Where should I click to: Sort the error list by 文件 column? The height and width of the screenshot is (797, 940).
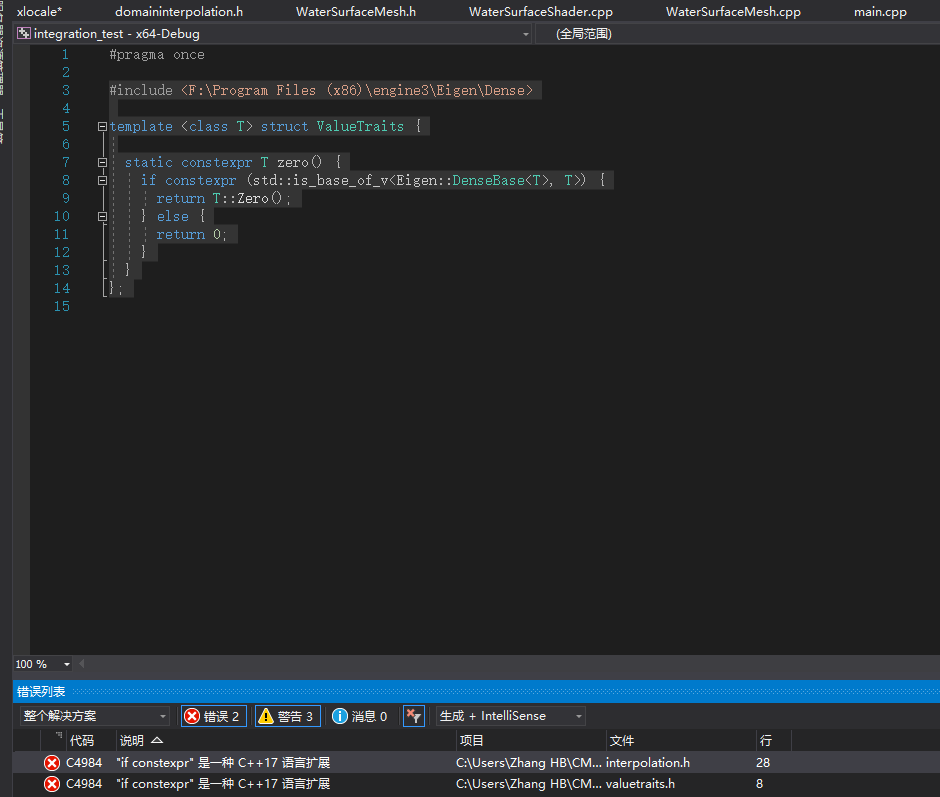(622, 741)
